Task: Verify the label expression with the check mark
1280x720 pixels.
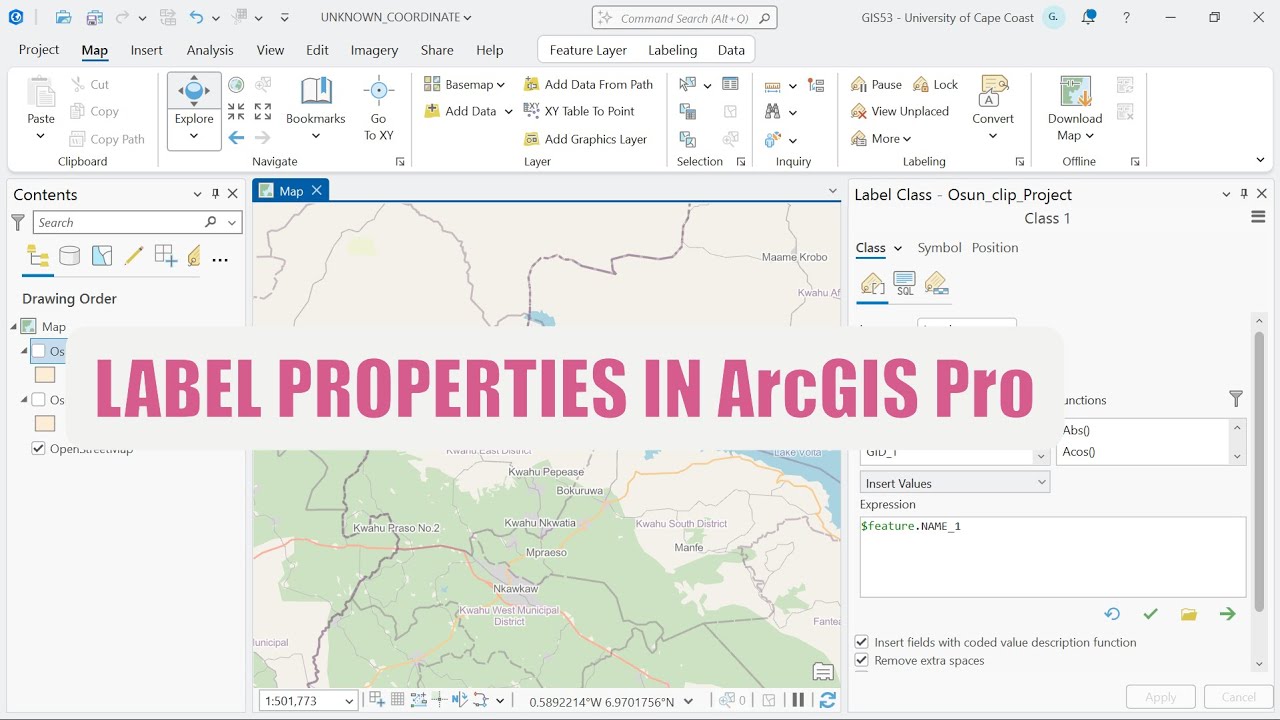Action: click(x=1150, y=614)
